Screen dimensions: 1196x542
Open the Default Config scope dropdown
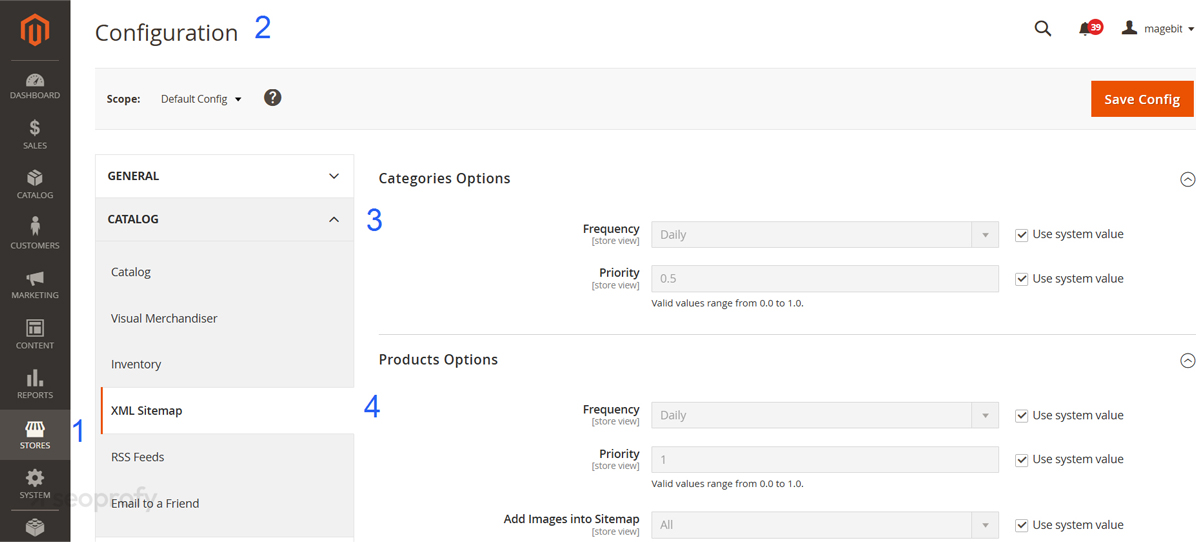coord(201,99)
